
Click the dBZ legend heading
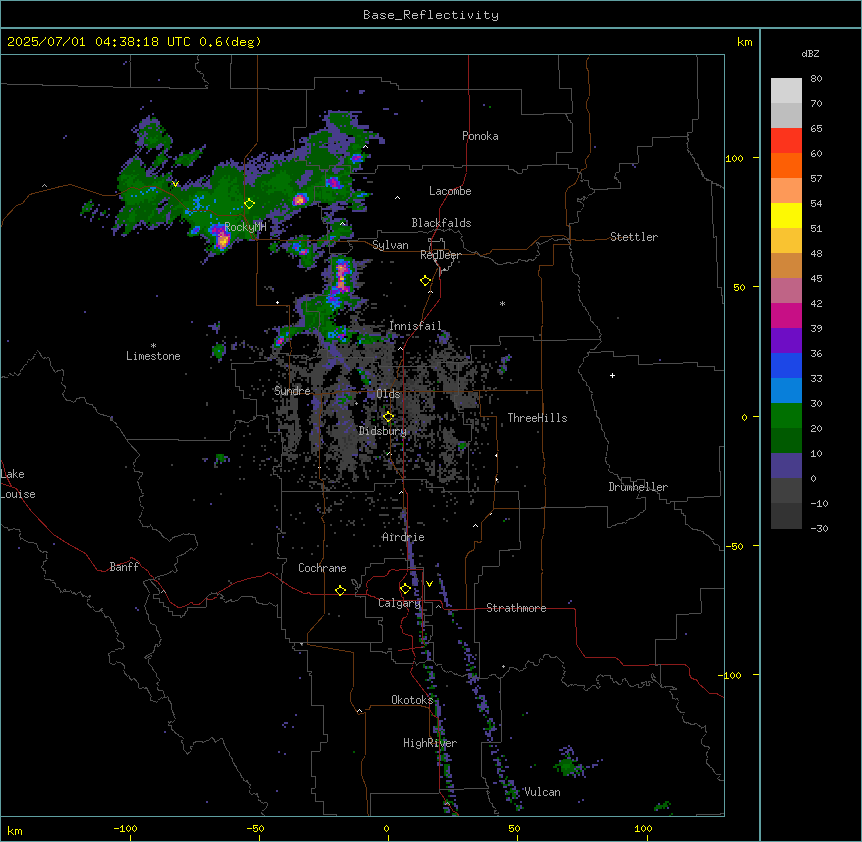(810, 53)
